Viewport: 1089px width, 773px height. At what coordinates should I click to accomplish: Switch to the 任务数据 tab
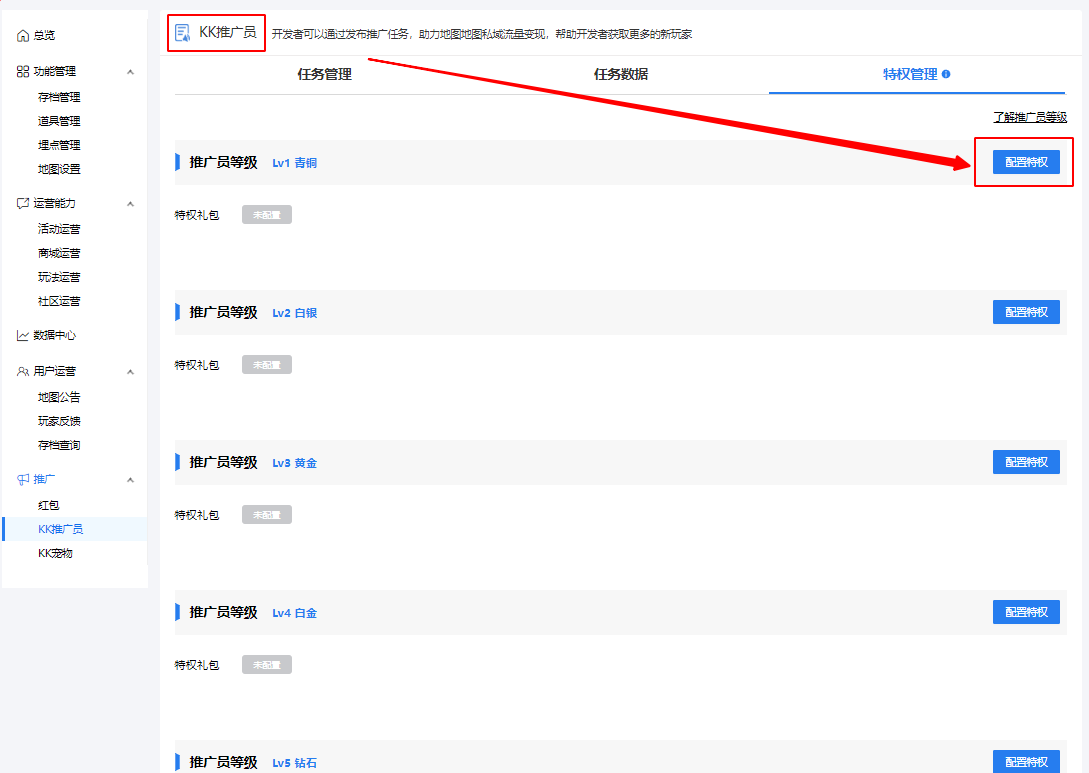click(621, 74)
